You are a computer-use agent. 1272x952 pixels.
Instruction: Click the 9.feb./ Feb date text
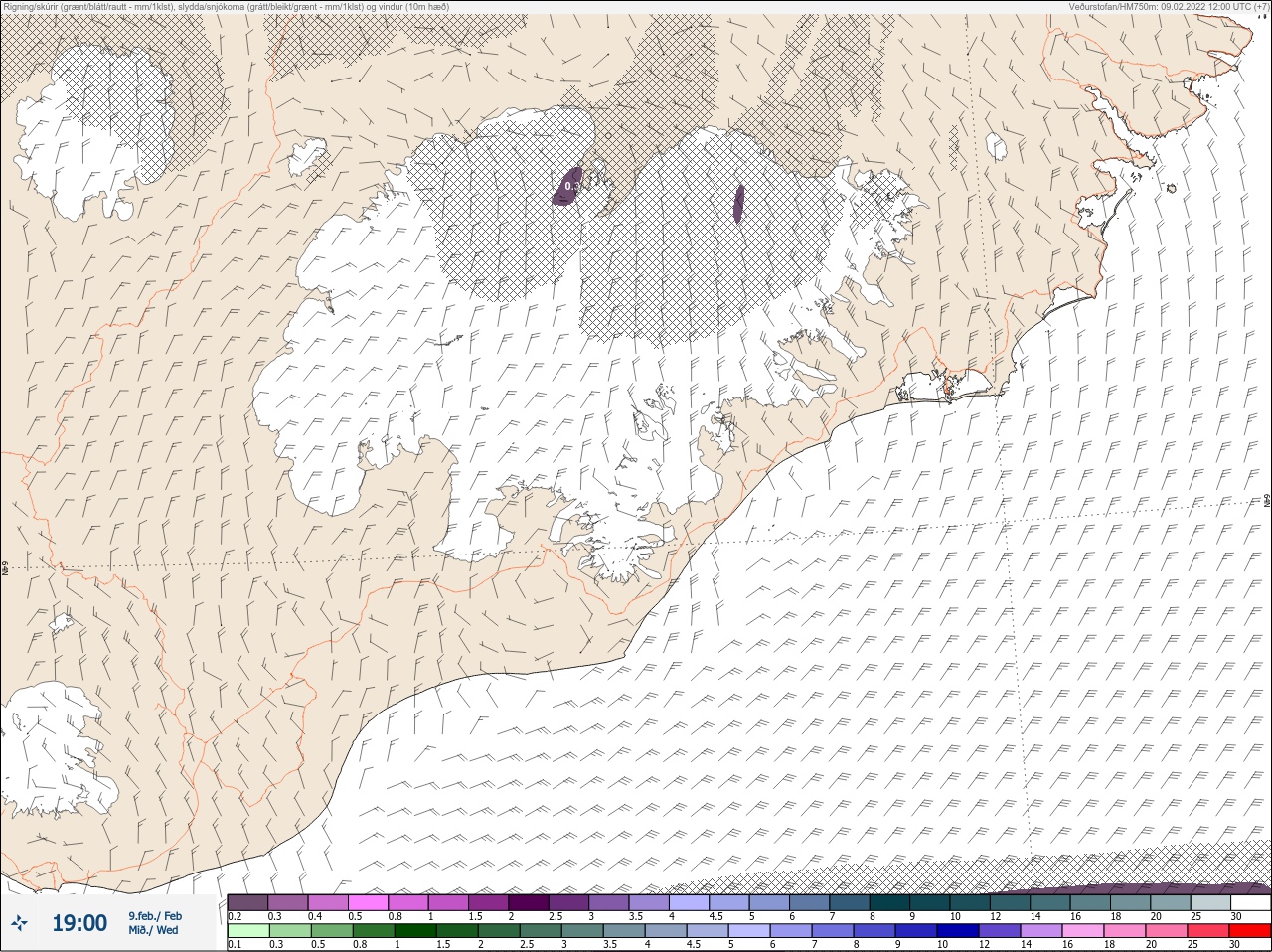pyautogui.click(x=154, y=915)
